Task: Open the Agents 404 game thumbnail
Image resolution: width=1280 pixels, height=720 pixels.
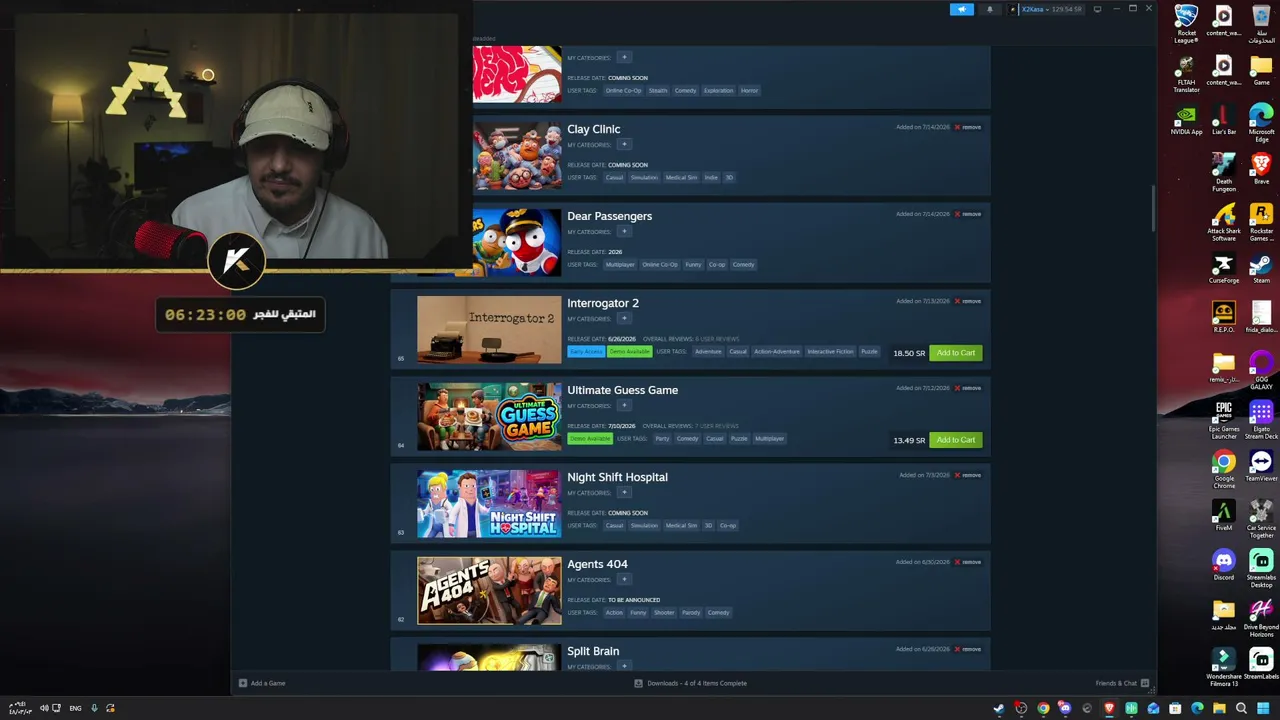Action: pos(489,591)
